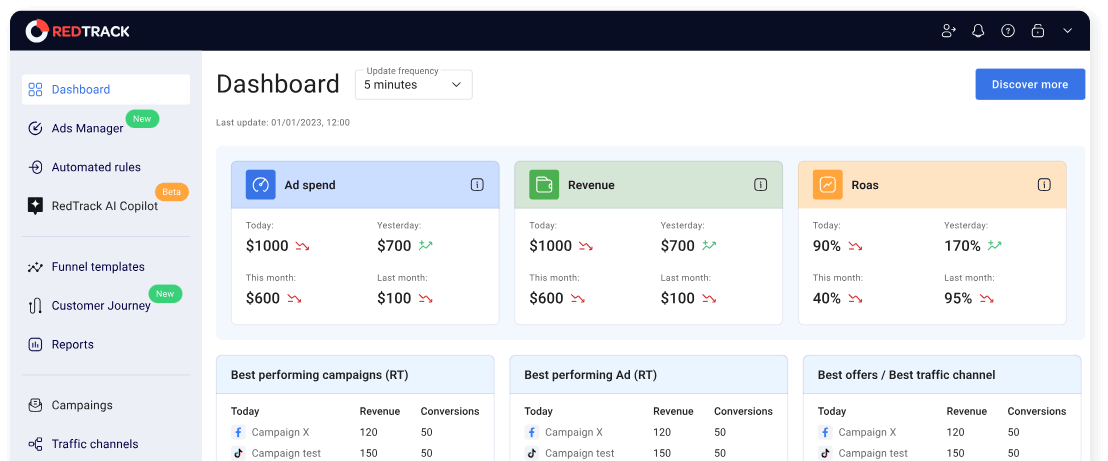
Task: Click the Revenue wallet icon
Action: click(x=544, y=185)
